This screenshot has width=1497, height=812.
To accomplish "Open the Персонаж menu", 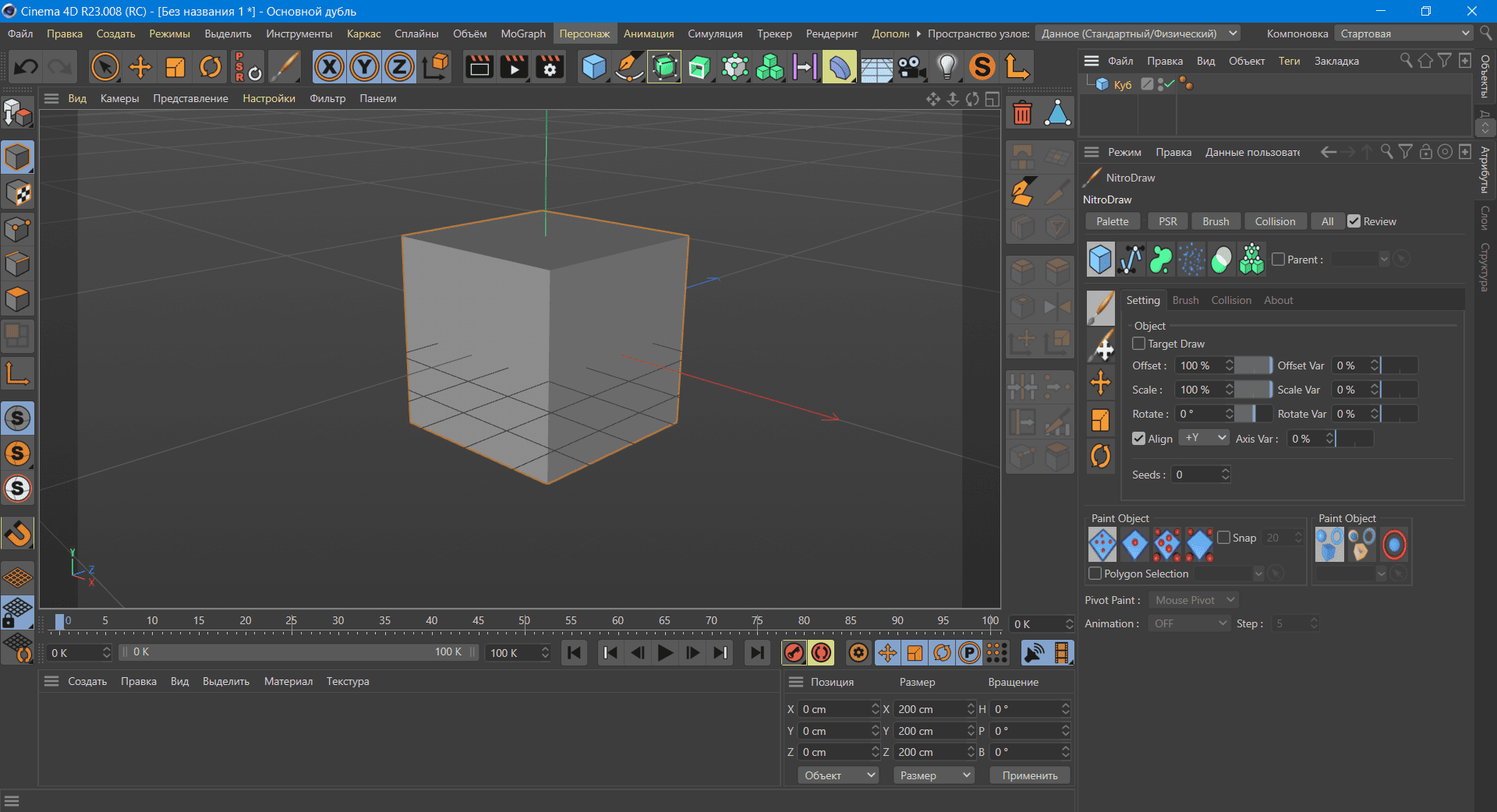I will tap(585, 34).
